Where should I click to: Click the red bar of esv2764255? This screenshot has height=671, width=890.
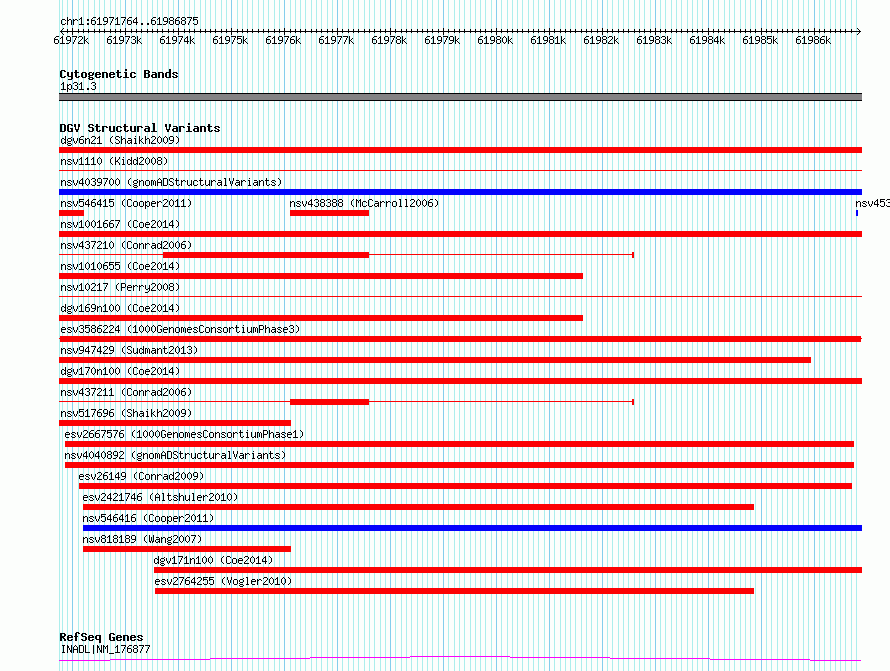(x=454, y=591)
